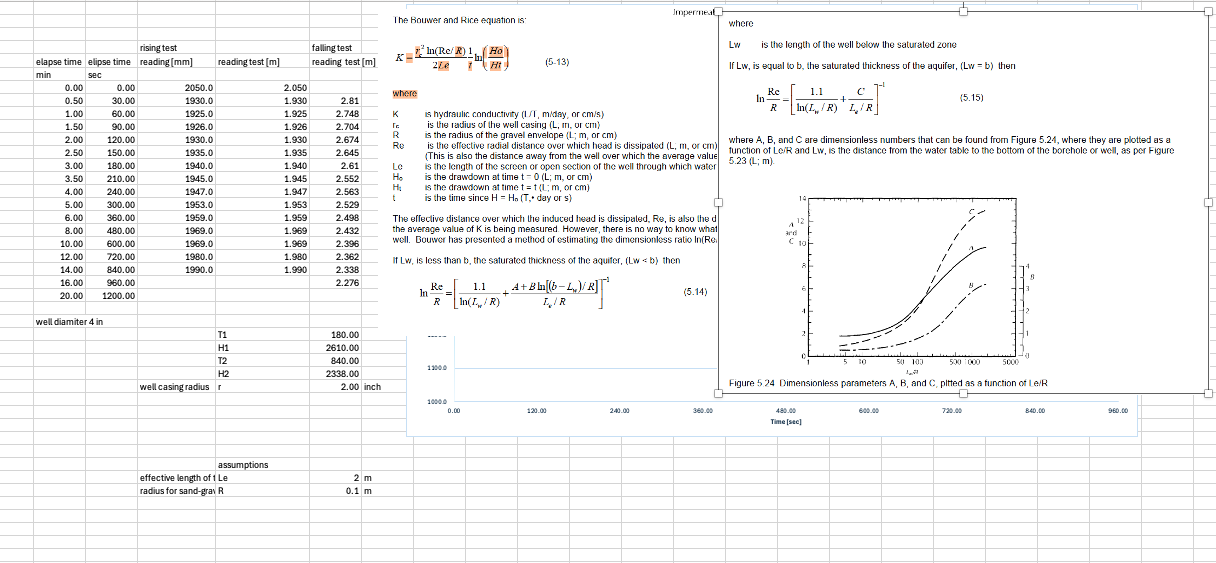Select the H1 label cell
This screenshot has width=1216, height=563.
coord(262,348)
